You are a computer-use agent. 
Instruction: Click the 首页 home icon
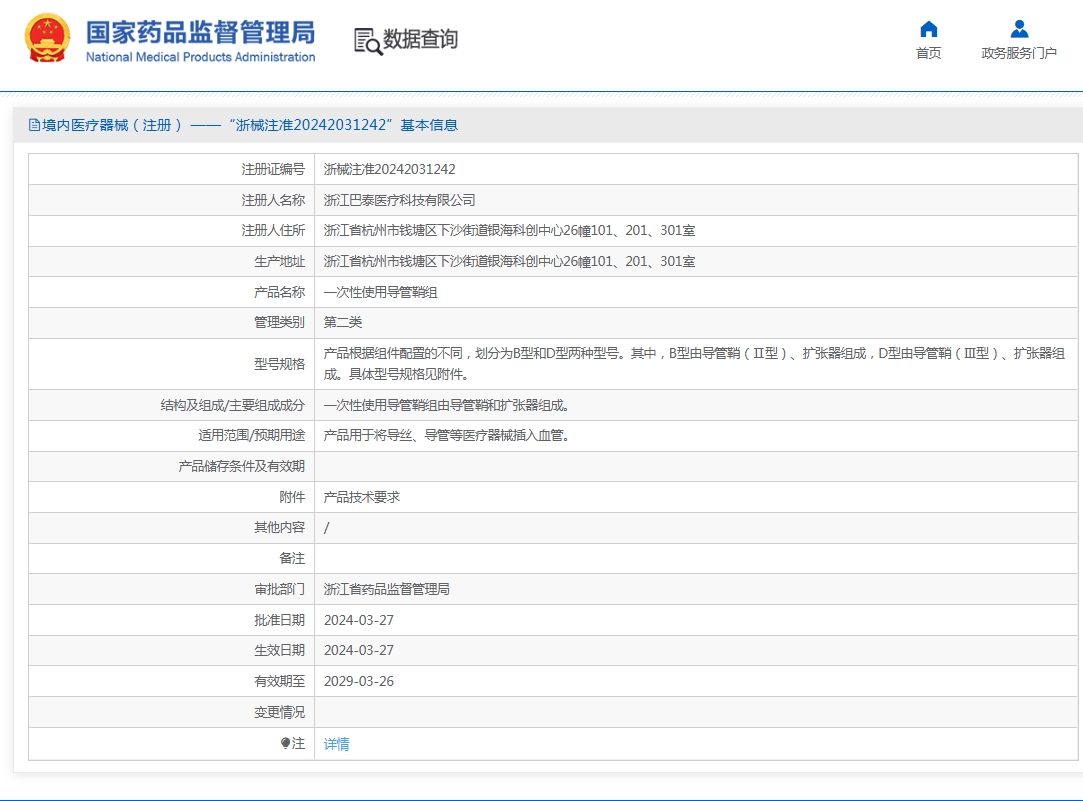(x=929, y=29)
